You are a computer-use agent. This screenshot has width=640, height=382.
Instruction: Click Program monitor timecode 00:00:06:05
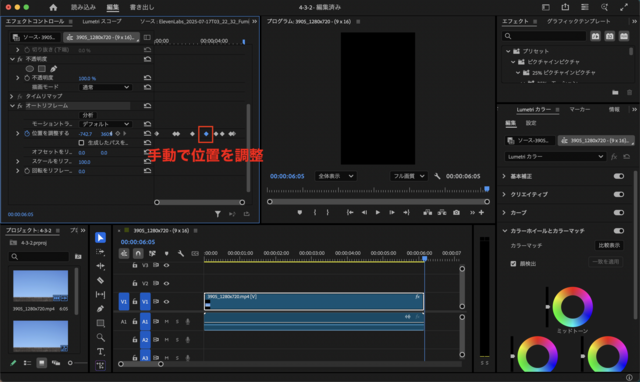click(287, 176)
